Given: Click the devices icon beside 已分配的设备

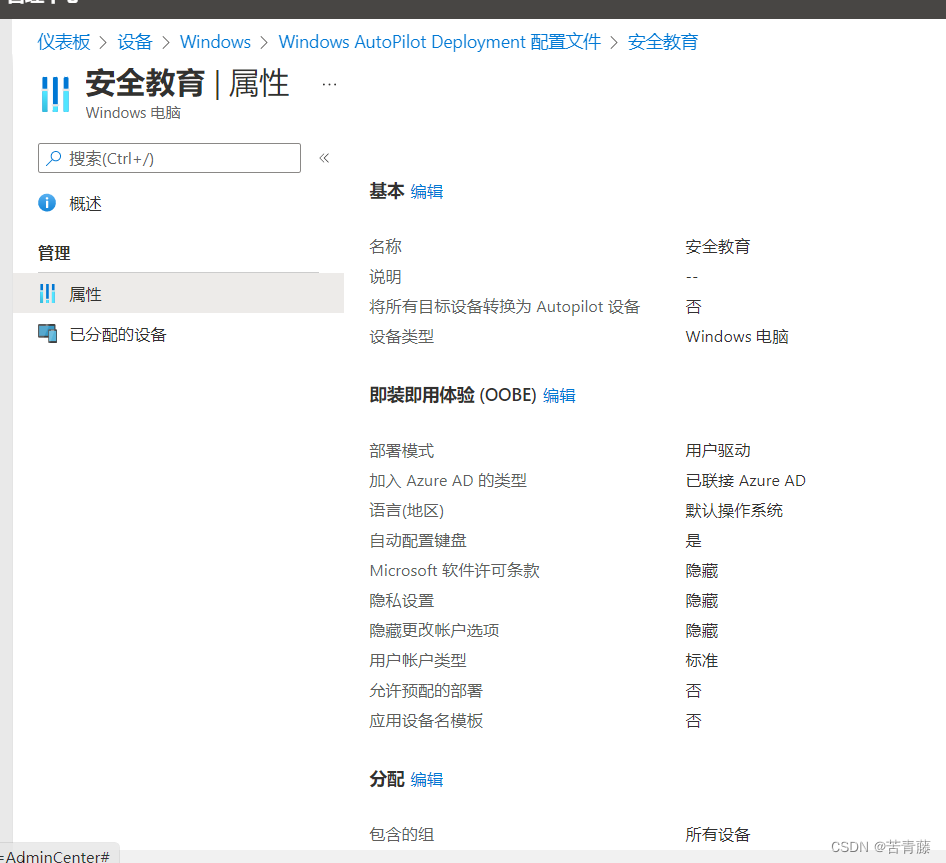Looking at the screenshot, I should 47,334.
